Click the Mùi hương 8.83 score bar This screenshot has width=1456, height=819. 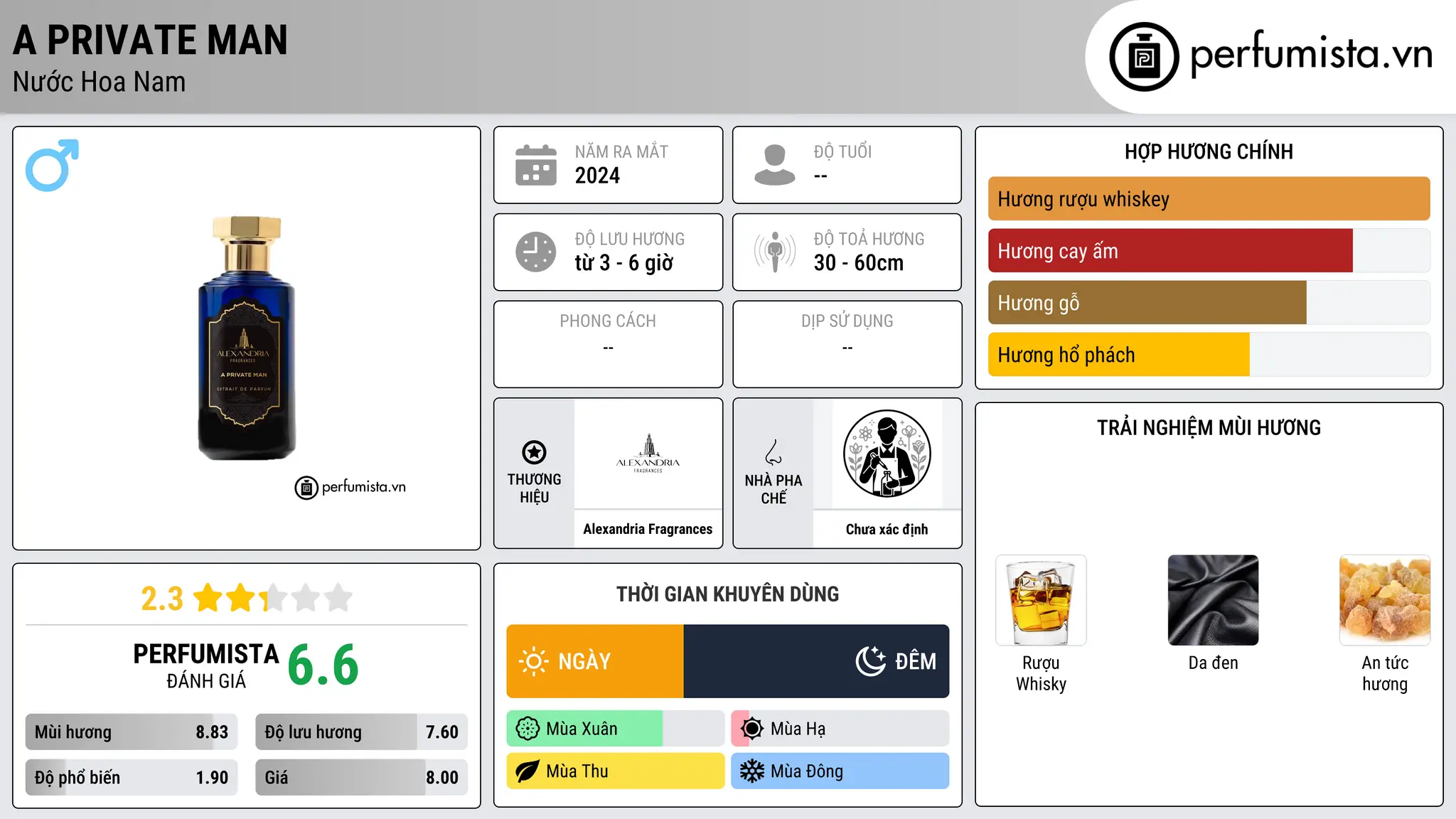pyautogui.click(x=132, y=732)
